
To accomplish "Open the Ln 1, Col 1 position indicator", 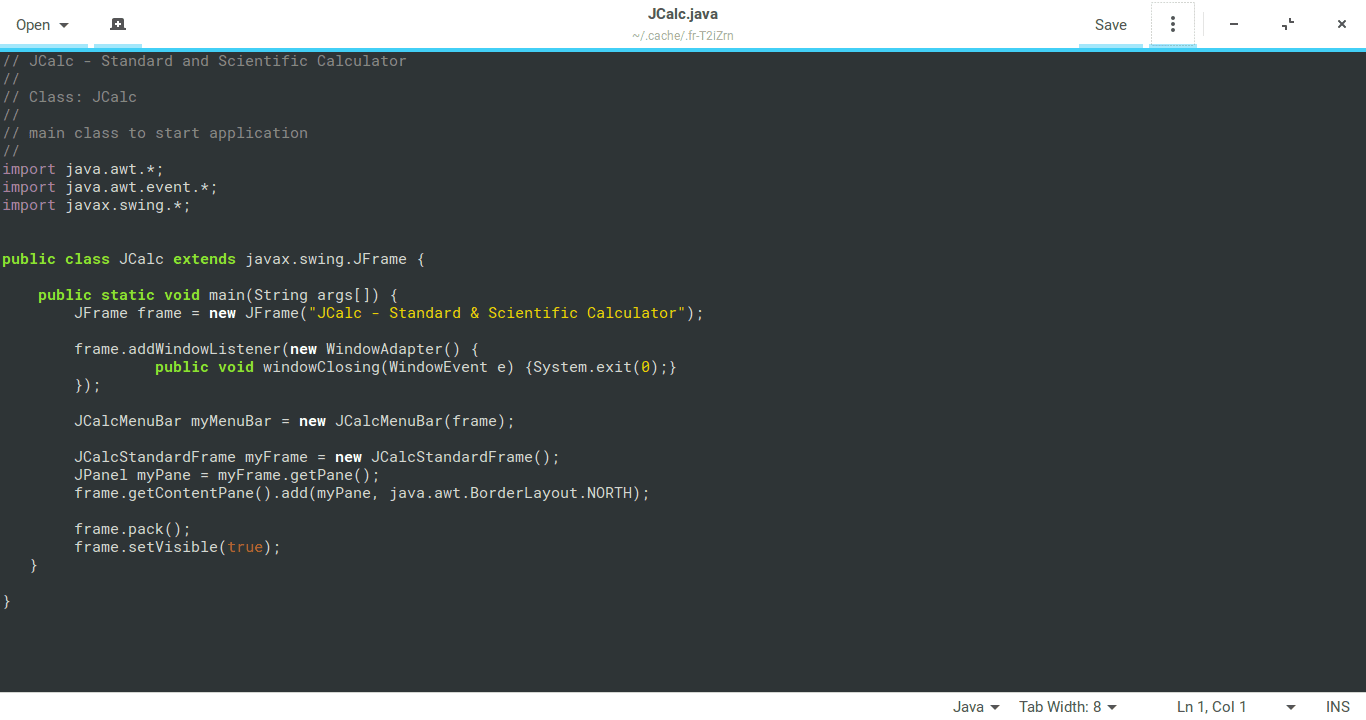I will point(1236,707).
